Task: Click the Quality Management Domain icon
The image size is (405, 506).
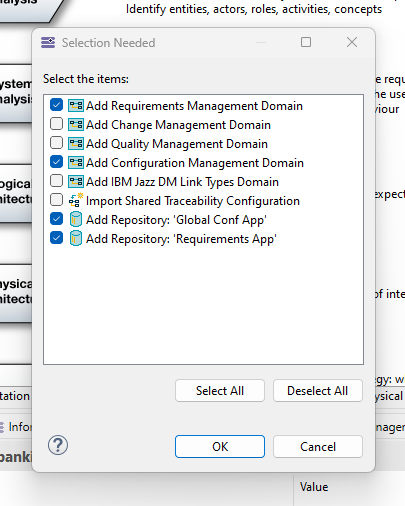Action: 76,144
